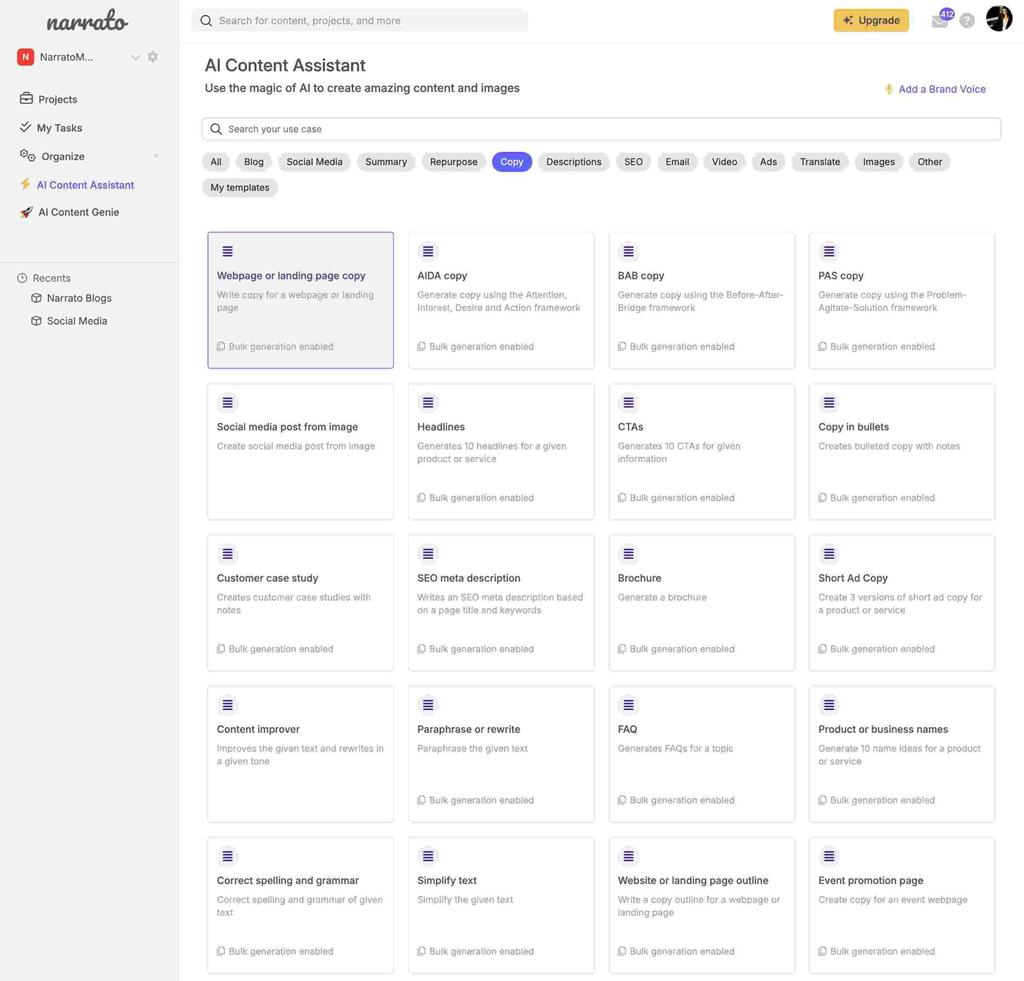Screen dimensions: 1024x981
Task: Click the AI Content Genie rocket icon
Action: click(26, 212)
